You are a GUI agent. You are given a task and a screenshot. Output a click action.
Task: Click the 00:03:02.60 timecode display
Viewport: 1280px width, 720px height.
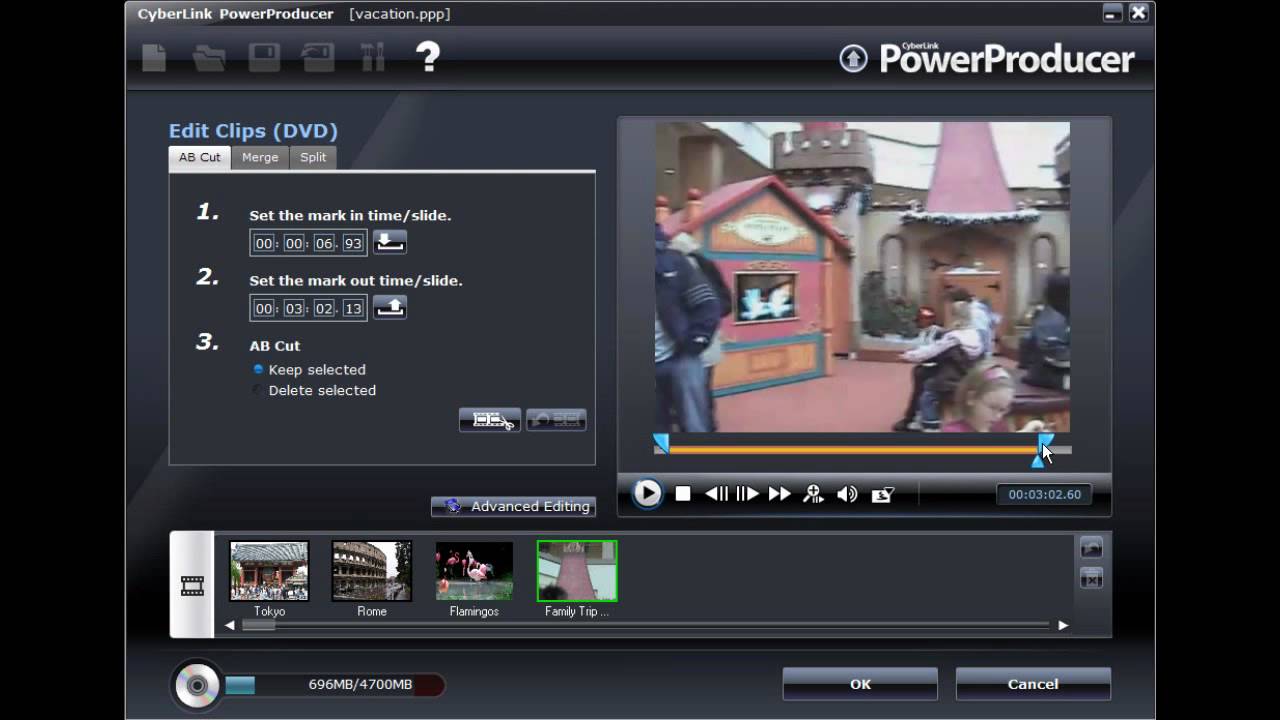tap(1044, 494)
